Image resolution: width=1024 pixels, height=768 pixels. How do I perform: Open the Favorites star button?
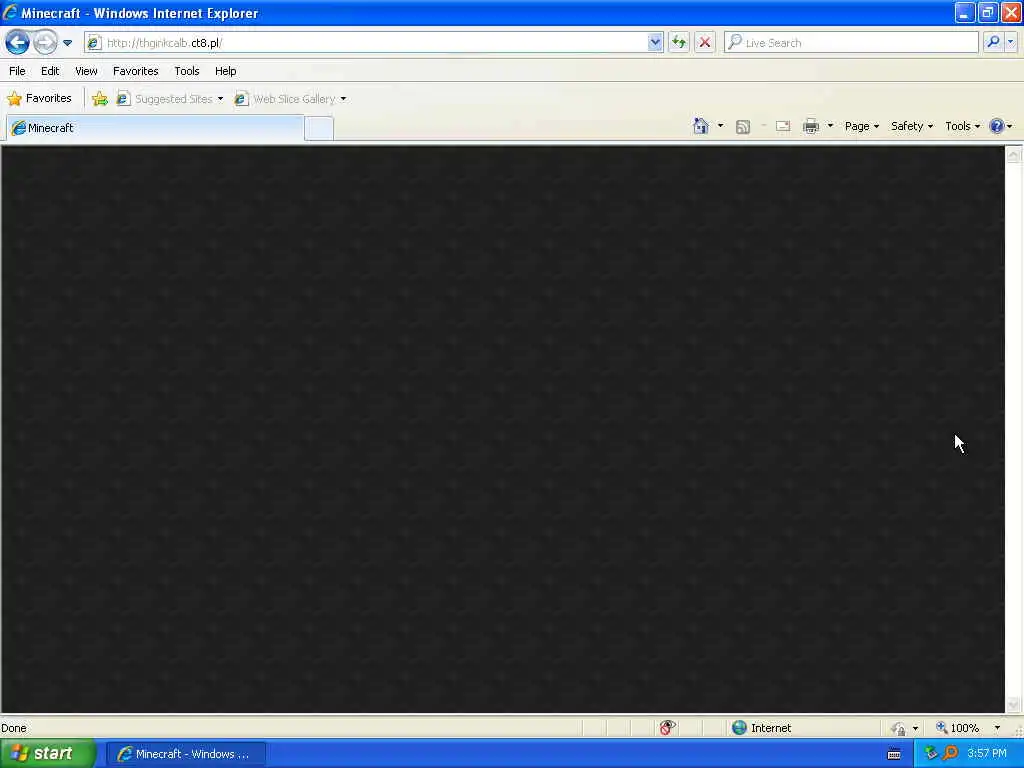pos(39,99)
